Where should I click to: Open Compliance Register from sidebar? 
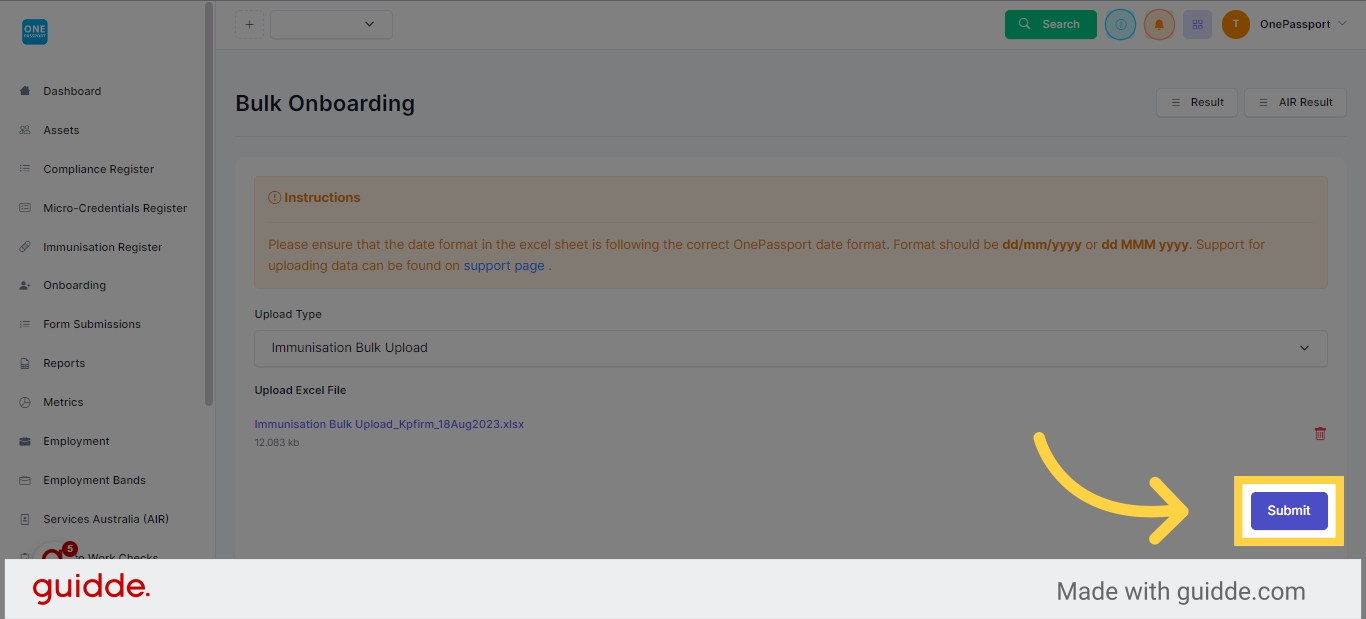pyautogui.click(x=98, y=169)
